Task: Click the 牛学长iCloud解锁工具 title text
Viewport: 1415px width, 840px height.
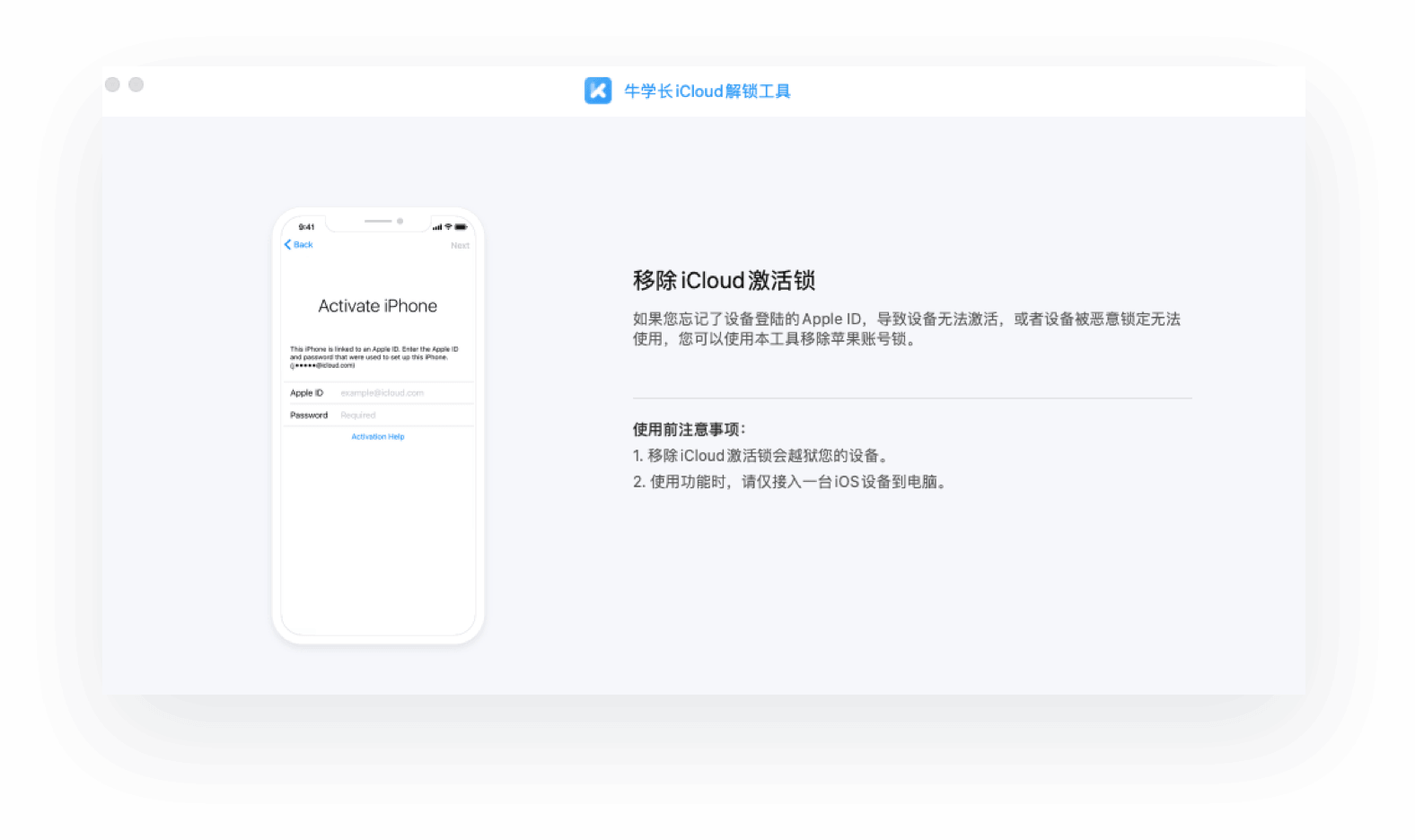Action: (707, 92)
